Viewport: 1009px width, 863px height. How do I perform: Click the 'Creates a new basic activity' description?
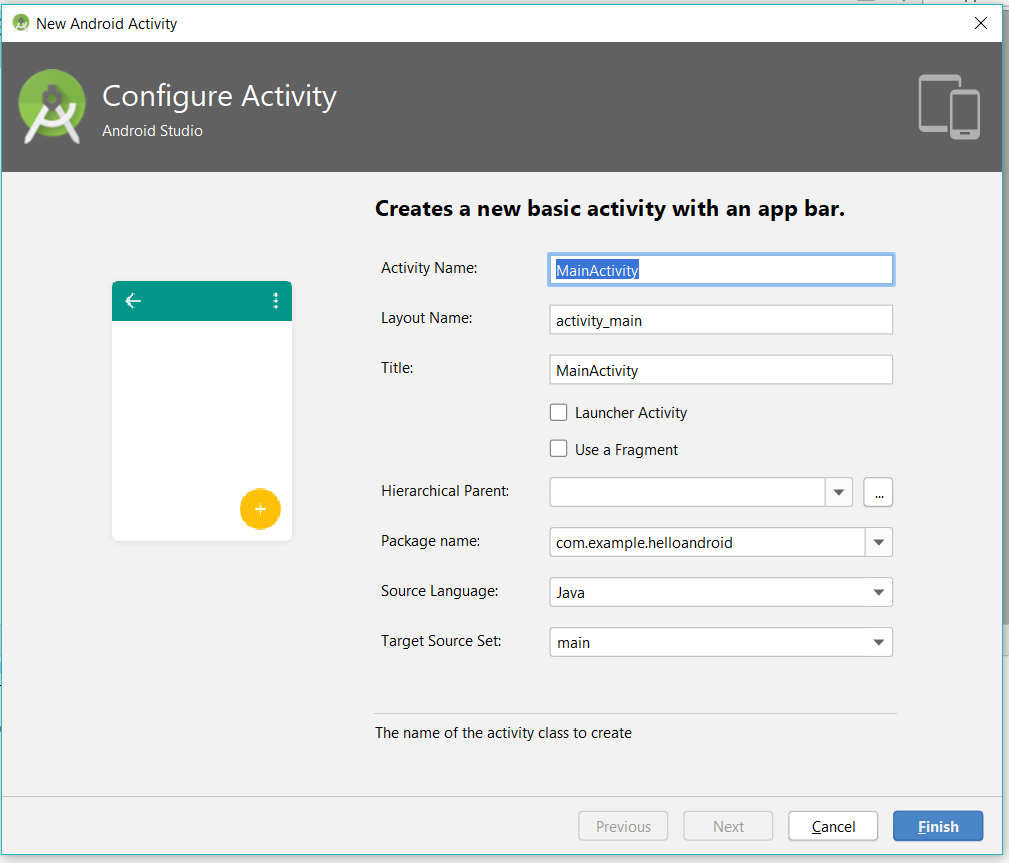click(x=609, y=209)
